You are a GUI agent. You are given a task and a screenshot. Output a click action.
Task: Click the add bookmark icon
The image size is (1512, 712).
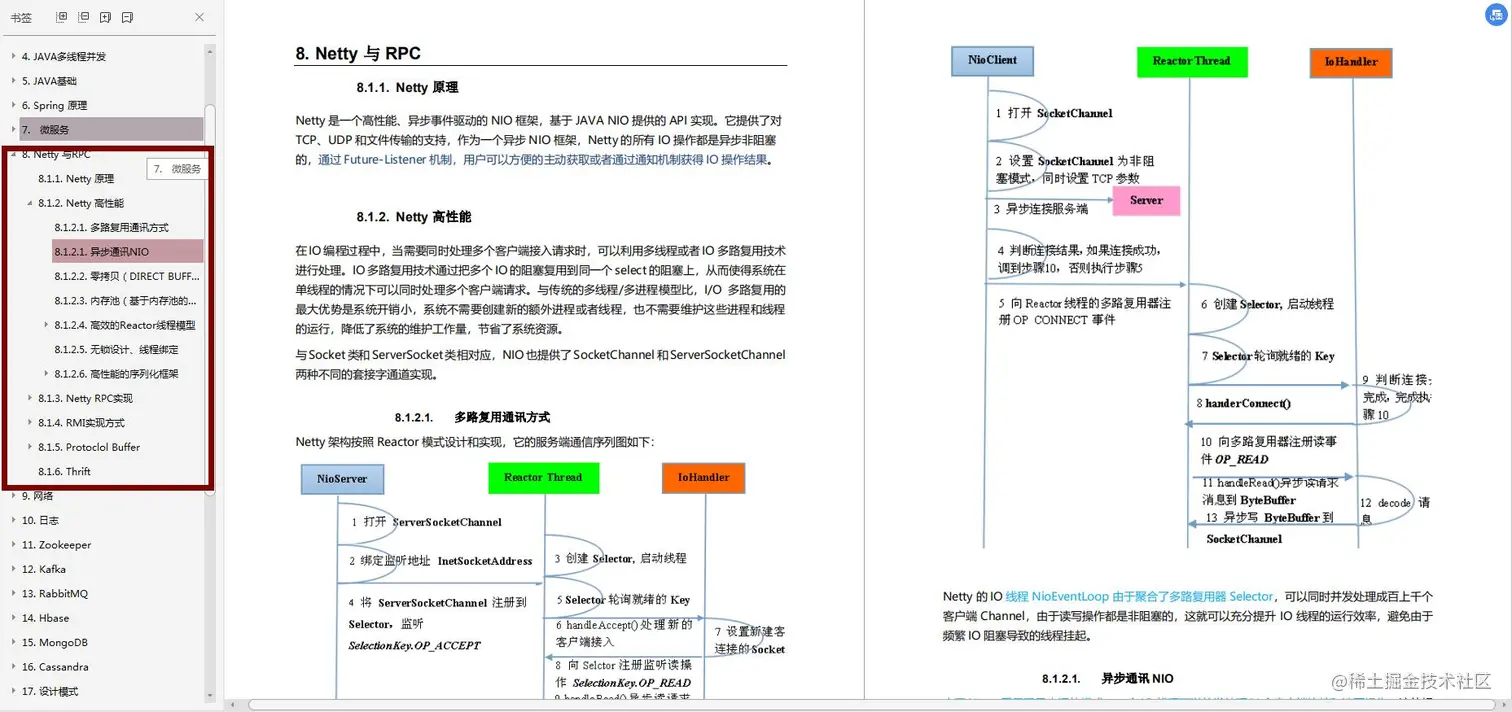(x=105, y=17)
